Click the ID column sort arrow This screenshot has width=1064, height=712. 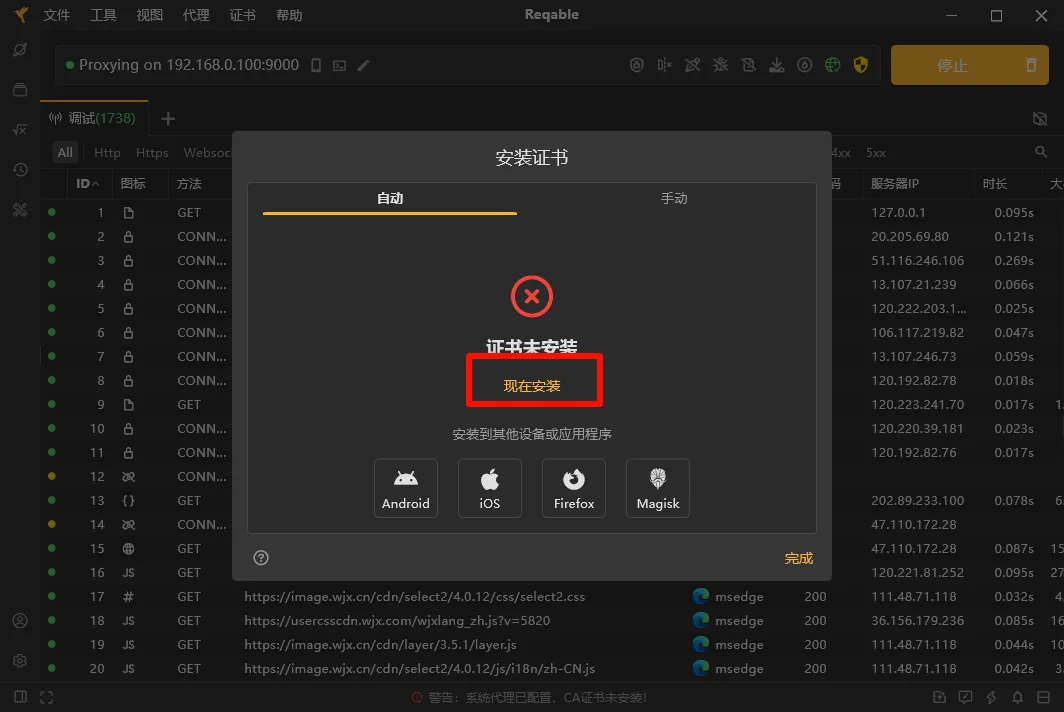96,184
